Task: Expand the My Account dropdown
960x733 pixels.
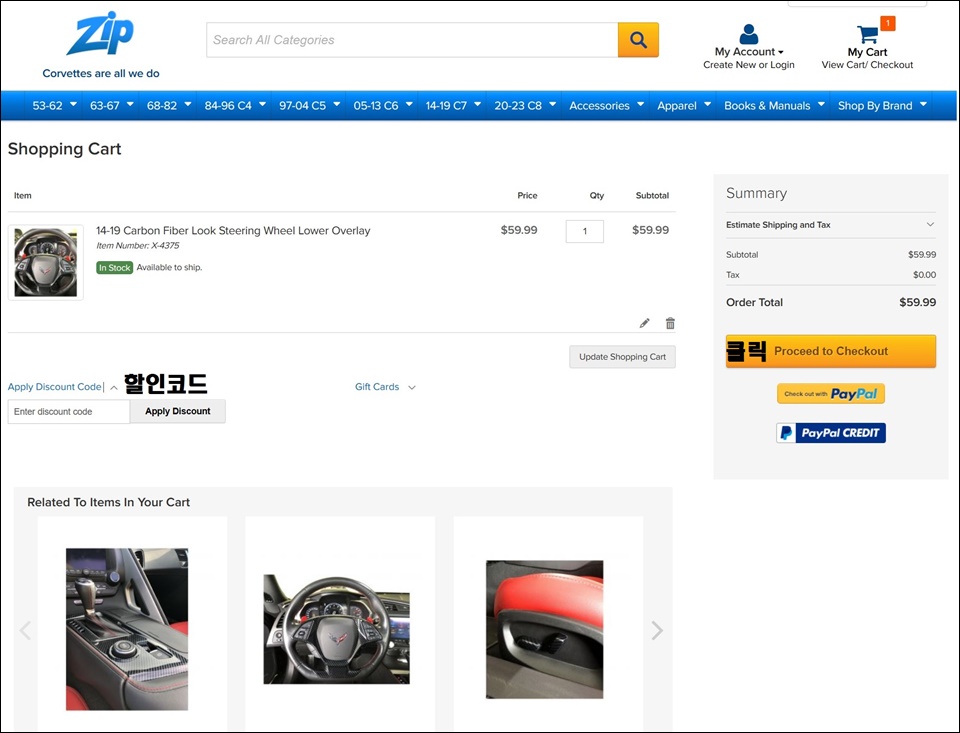Action: tap(749, 52)
